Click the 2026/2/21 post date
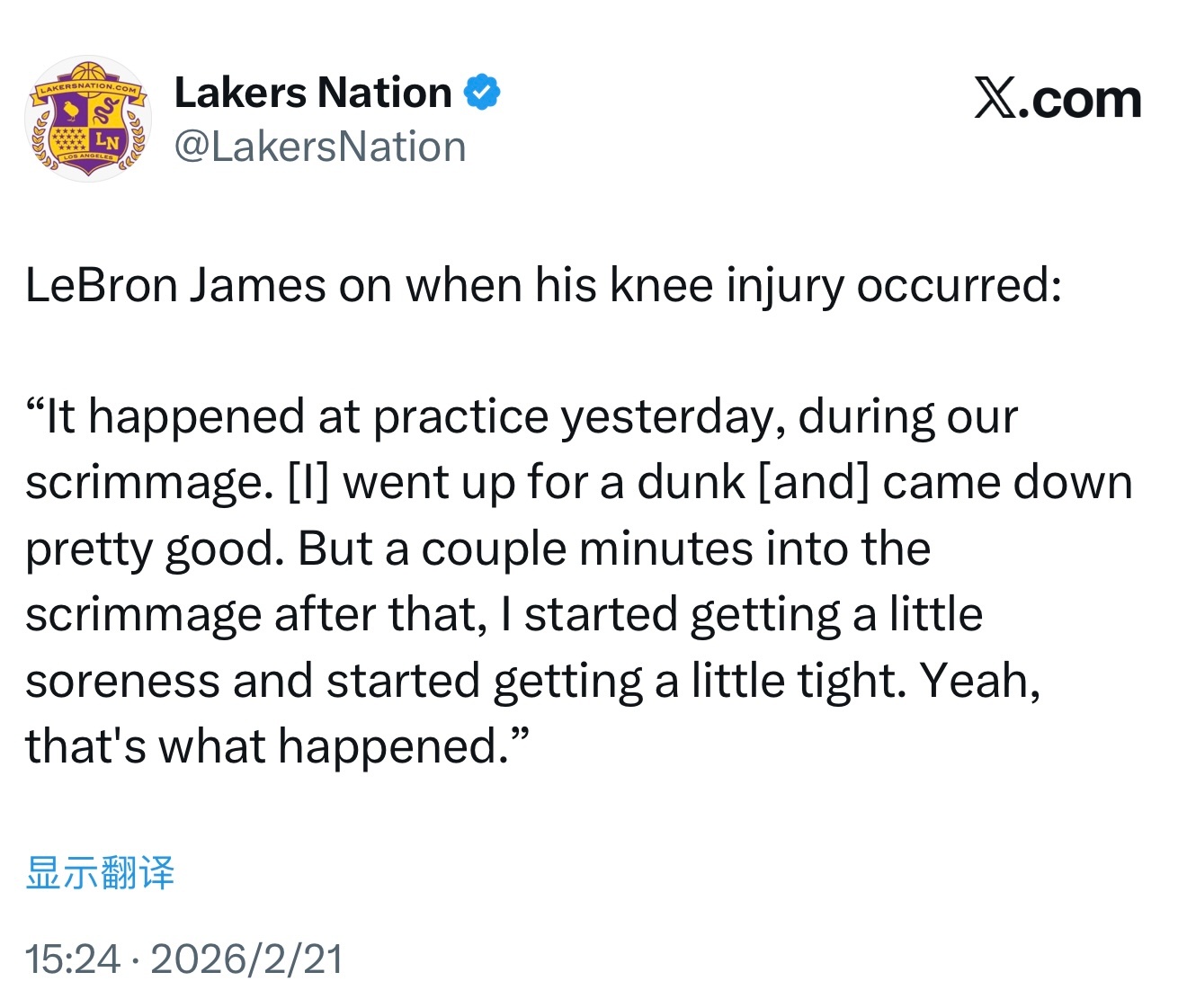The width and height of the screenshot is (1187, 1008). (x=246, y=959)
